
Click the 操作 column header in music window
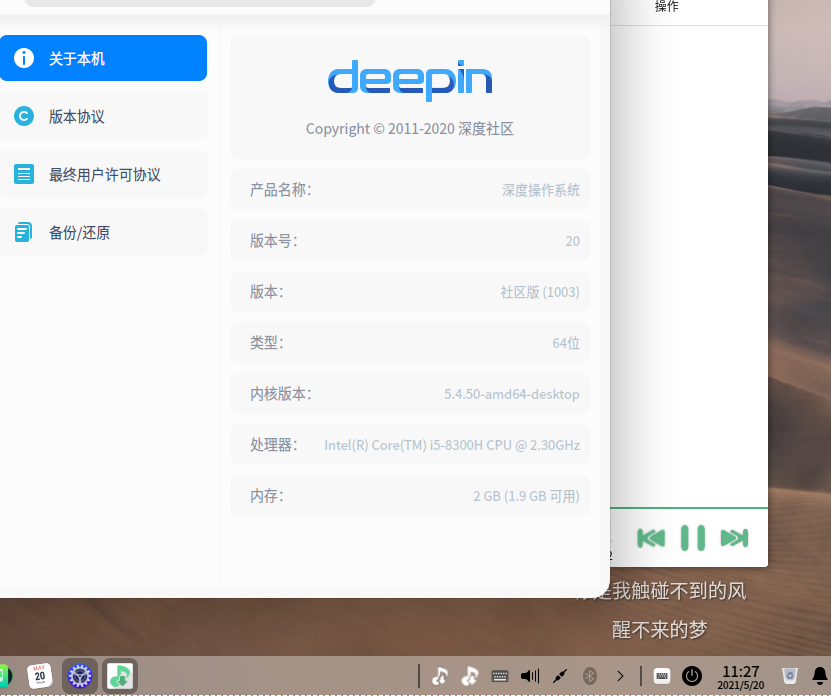(667, 6)
